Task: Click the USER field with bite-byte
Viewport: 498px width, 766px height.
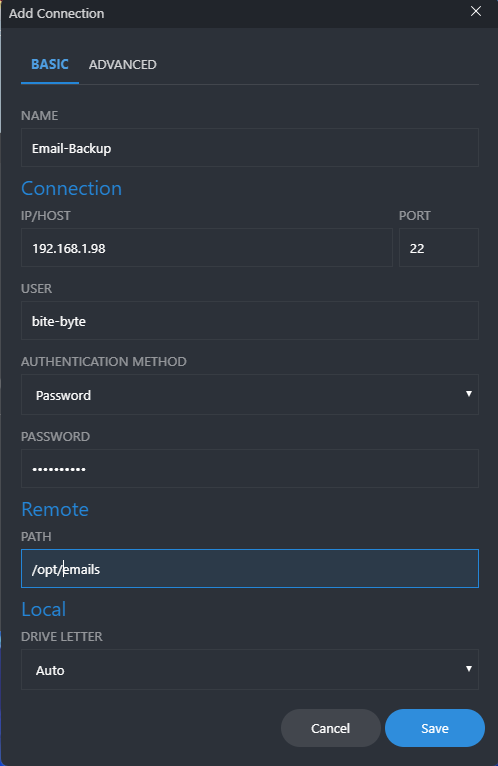Action: pyautogui.click(x=250, y=321)
